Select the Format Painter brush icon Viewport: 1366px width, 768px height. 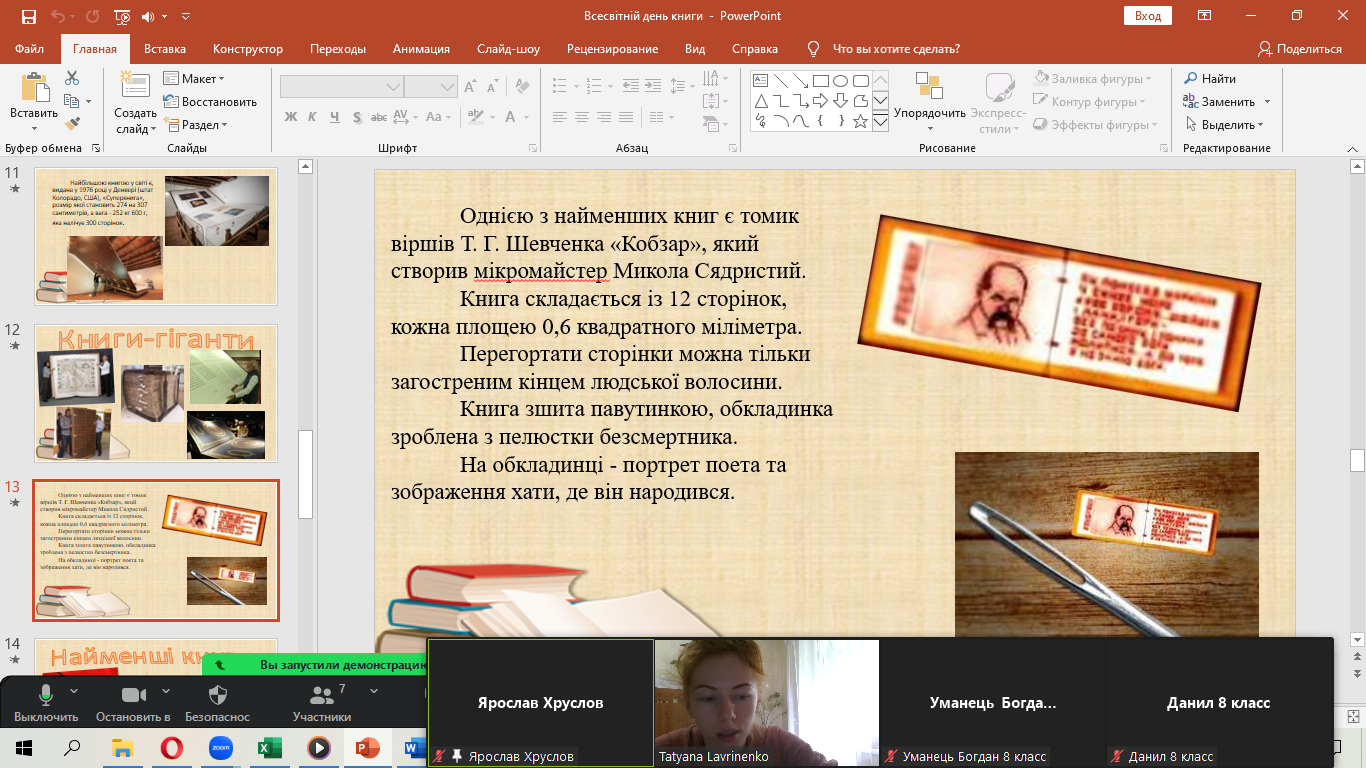[x=72, y=124]
